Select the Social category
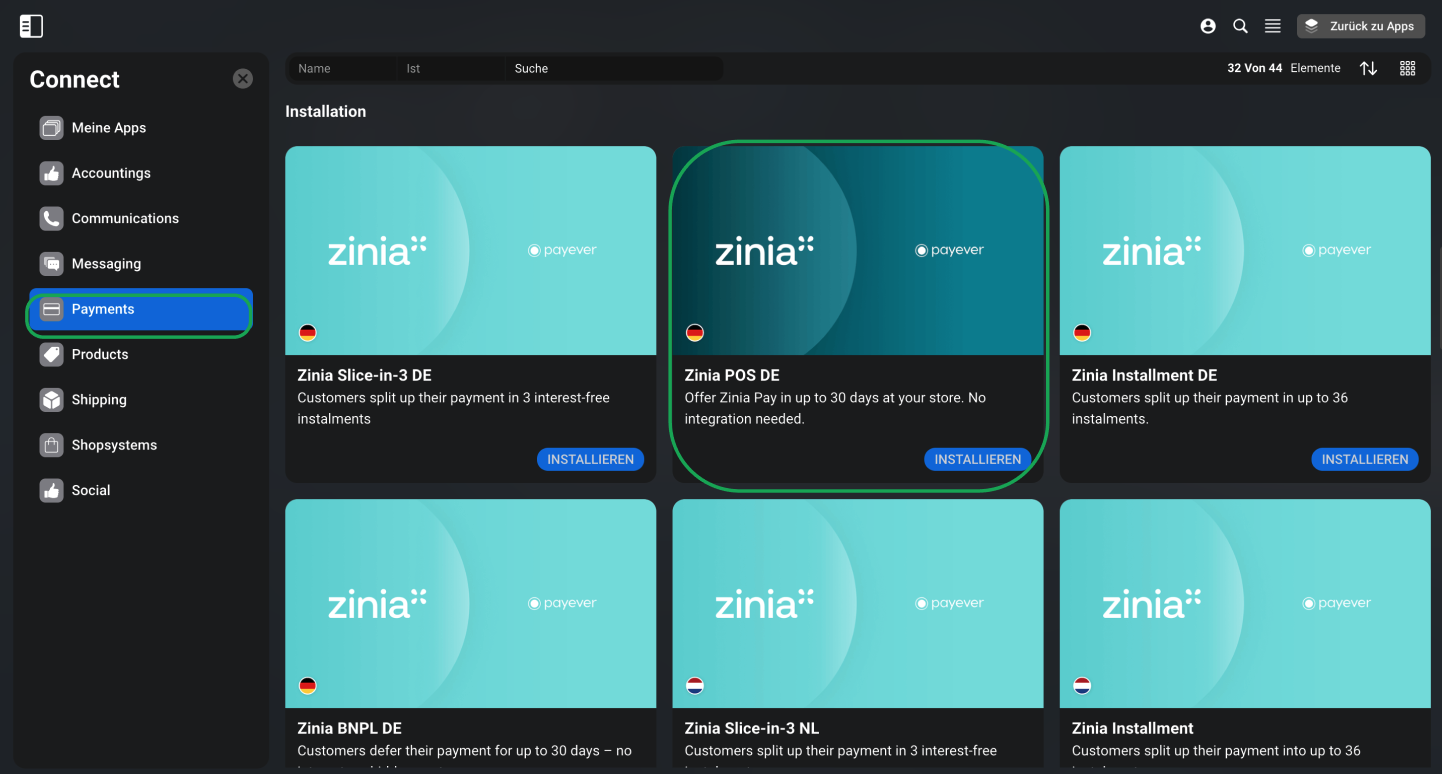 click(x=140, y=490)
